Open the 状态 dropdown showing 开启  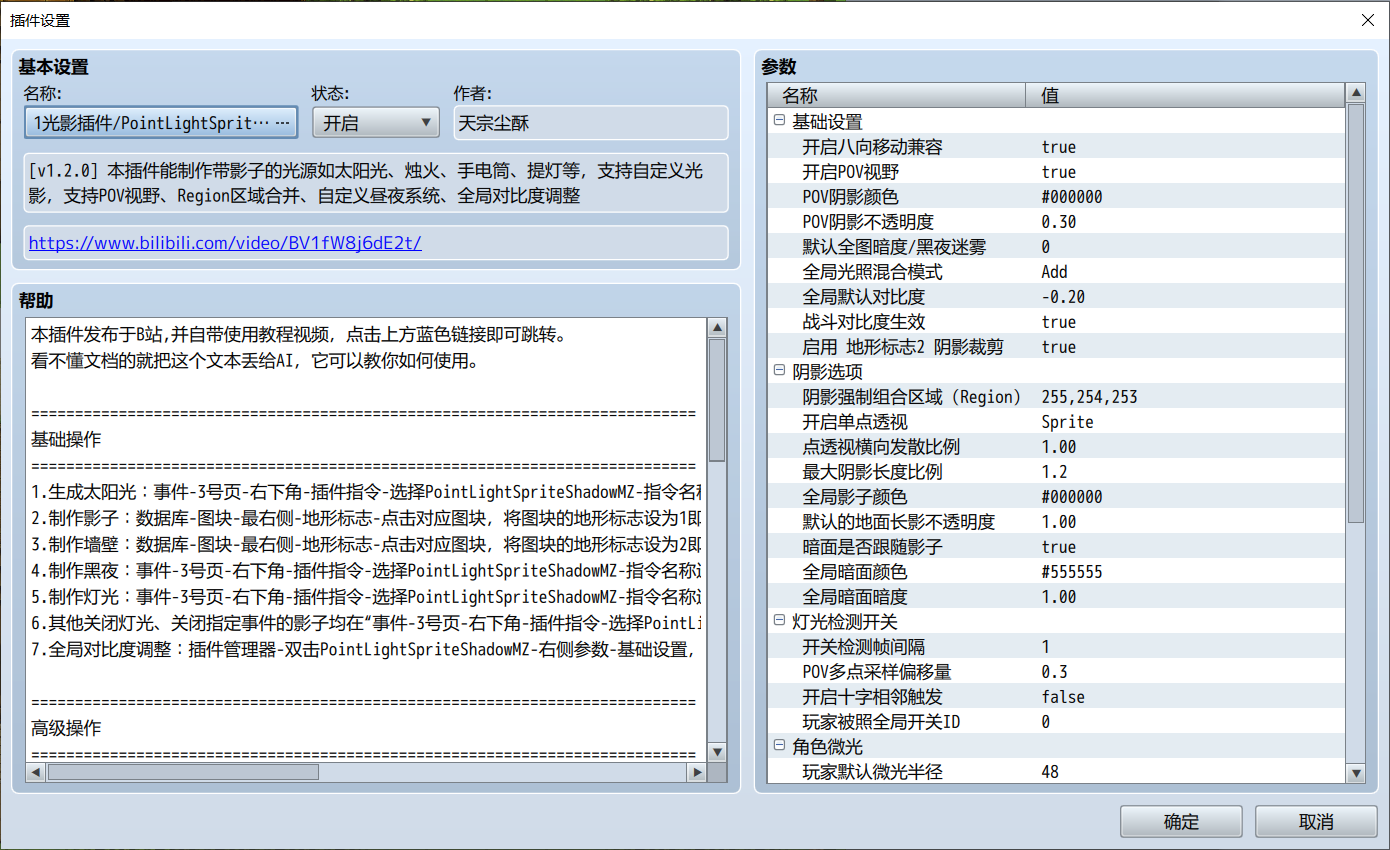coord(375,122)
